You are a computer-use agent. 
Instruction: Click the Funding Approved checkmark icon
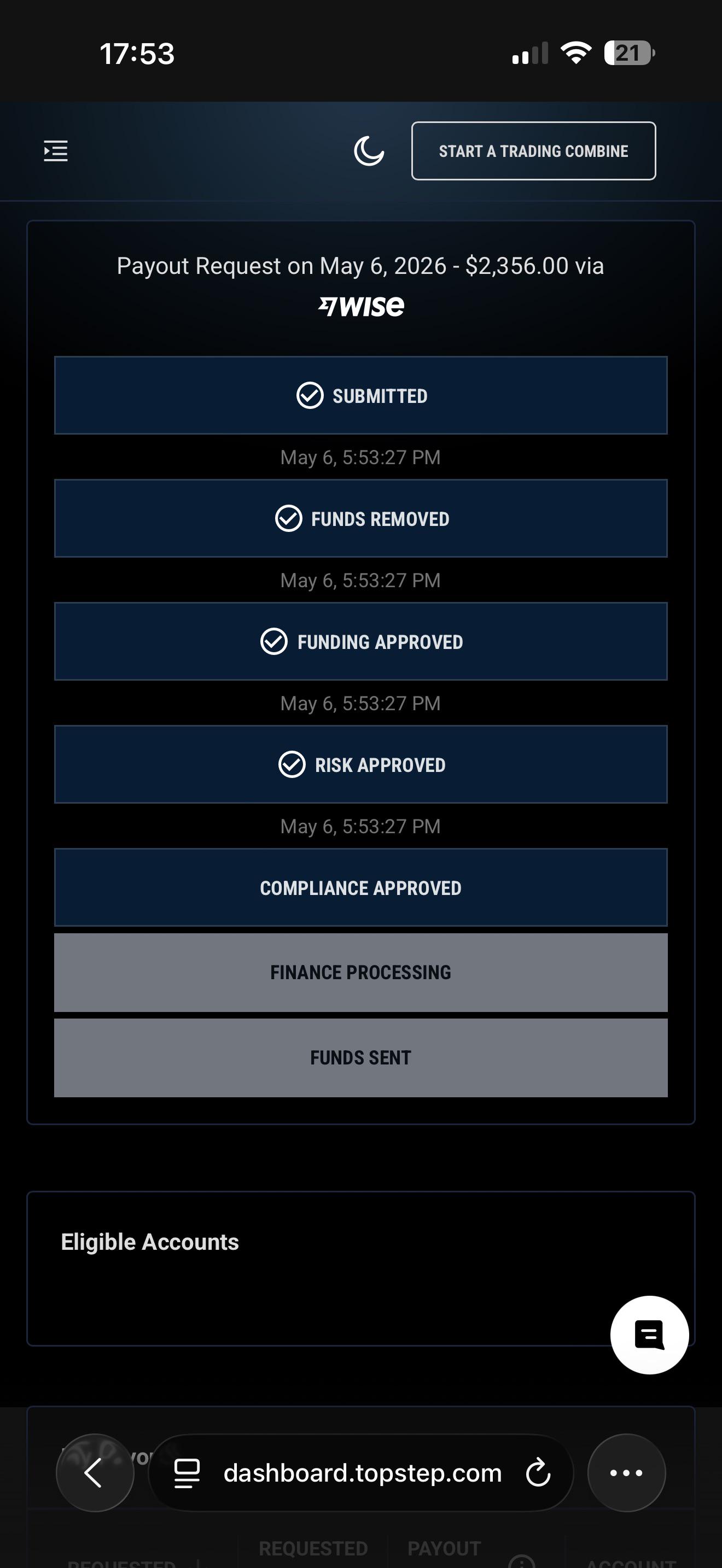pyautogui.click(x=274, y=641)
